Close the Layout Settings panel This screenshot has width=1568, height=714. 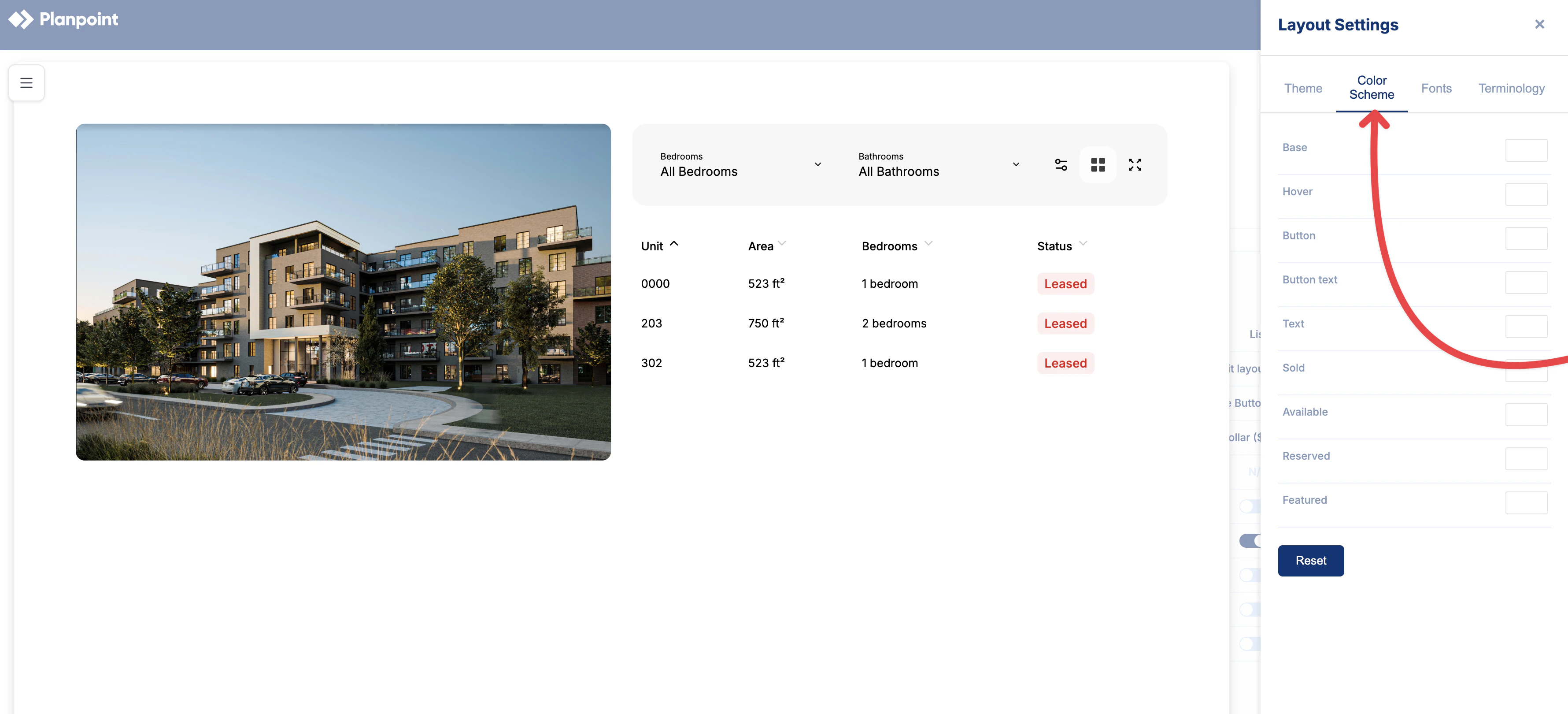1539,24
